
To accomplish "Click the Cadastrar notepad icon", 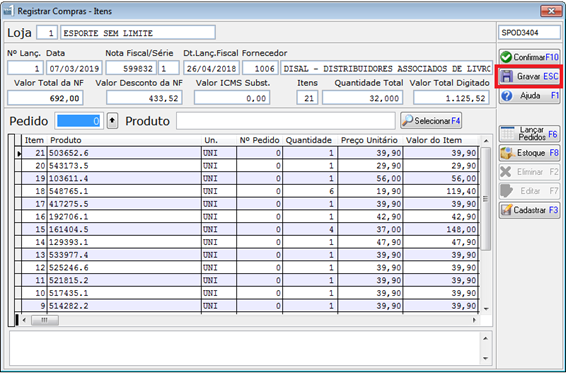I will tap(507, 210).
